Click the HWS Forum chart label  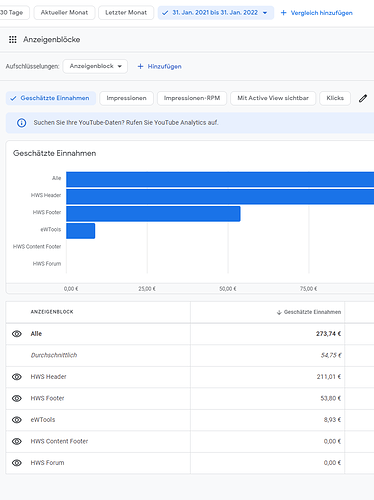coord(47,264)
